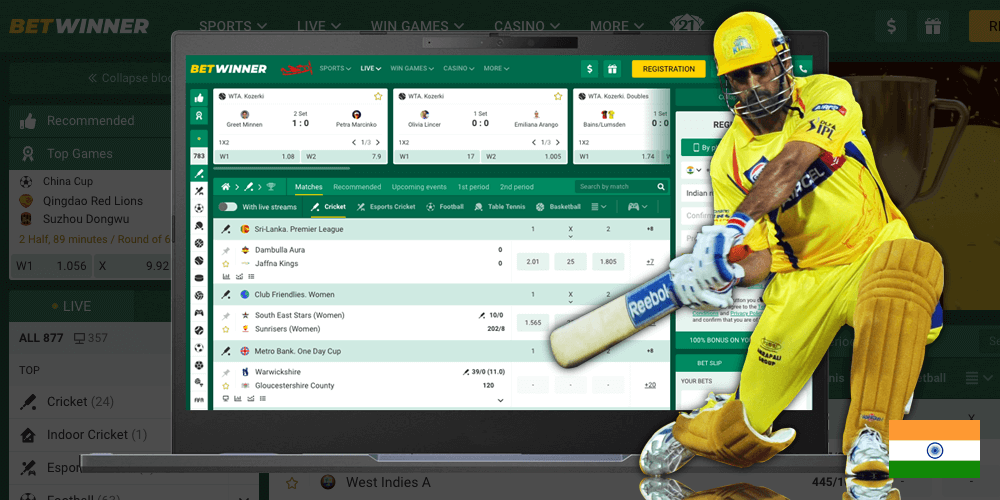Switch to the Matches tab
The width and height of the screenshot is (1000, 500).
point(309,187)
